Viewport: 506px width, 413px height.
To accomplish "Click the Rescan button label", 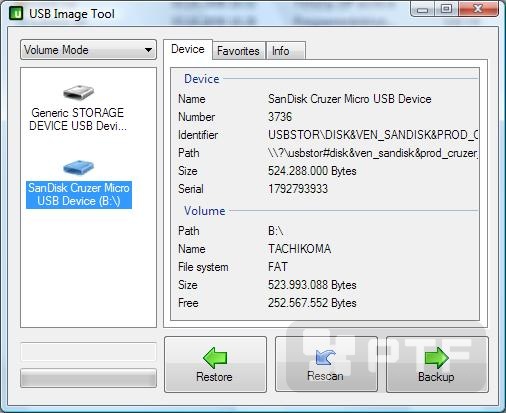I will 325,376.
